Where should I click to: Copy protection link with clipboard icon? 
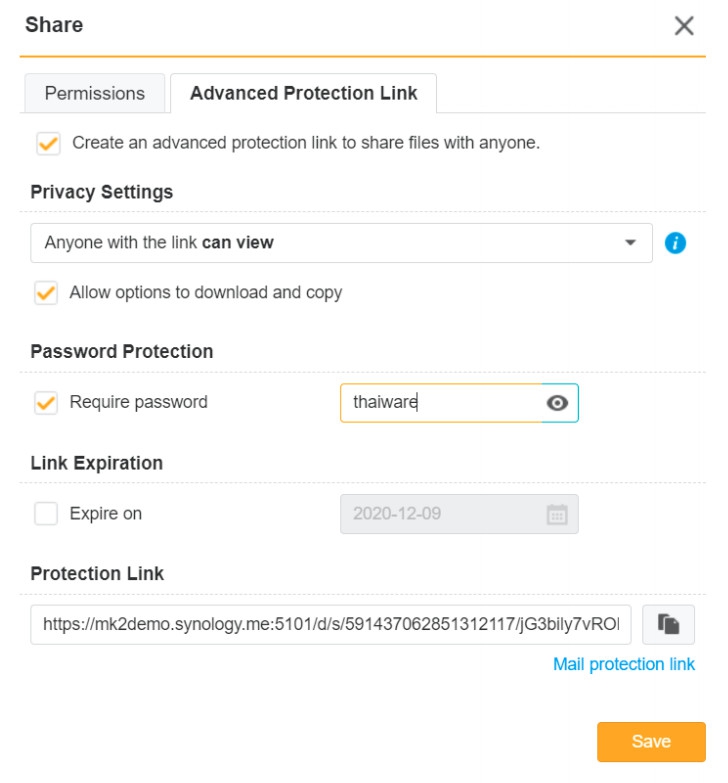668,625
